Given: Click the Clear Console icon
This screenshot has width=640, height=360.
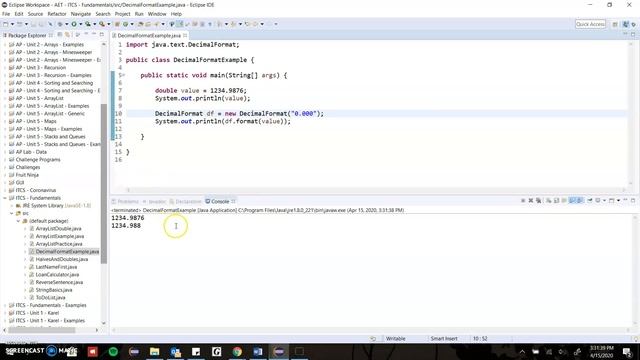Looking at the screenshot, I should click(x=549, y=200).
